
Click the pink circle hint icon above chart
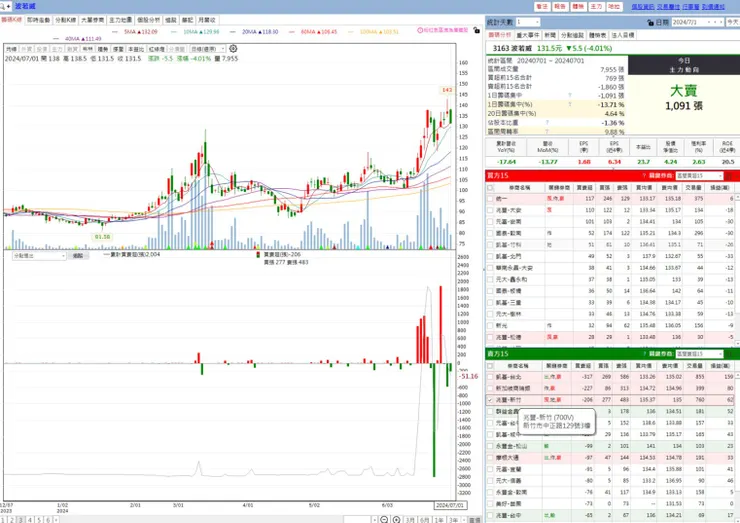[x=420, y=30]
